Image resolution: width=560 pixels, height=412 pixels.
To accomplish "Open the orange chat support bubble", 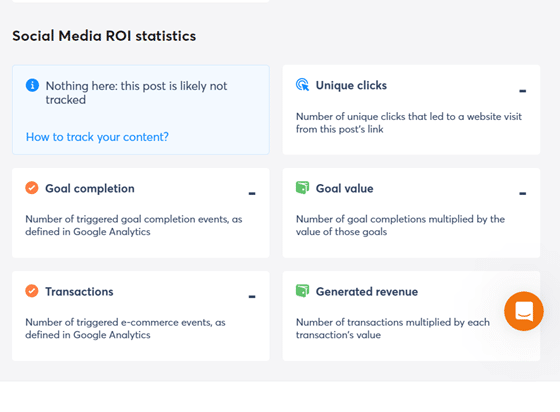I will pyautogui.click(x=524, y=311).
